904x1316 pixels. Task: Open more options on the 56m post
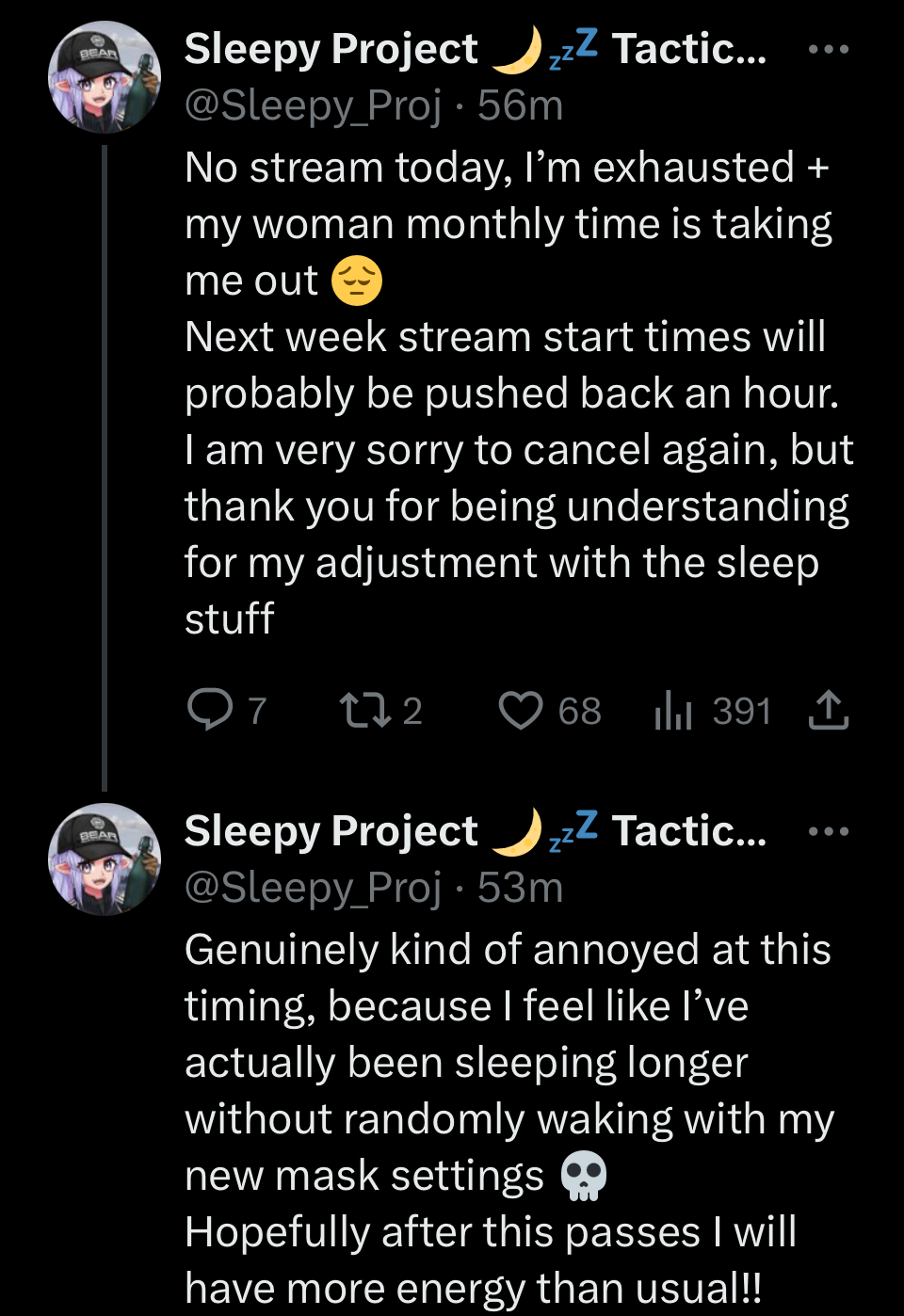coord(829,49)
